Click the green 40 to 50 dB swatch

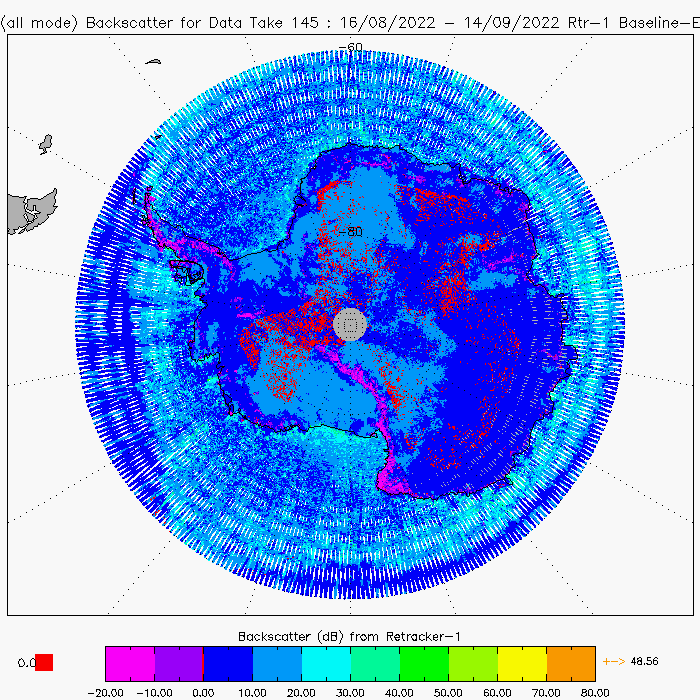[424, 663]
